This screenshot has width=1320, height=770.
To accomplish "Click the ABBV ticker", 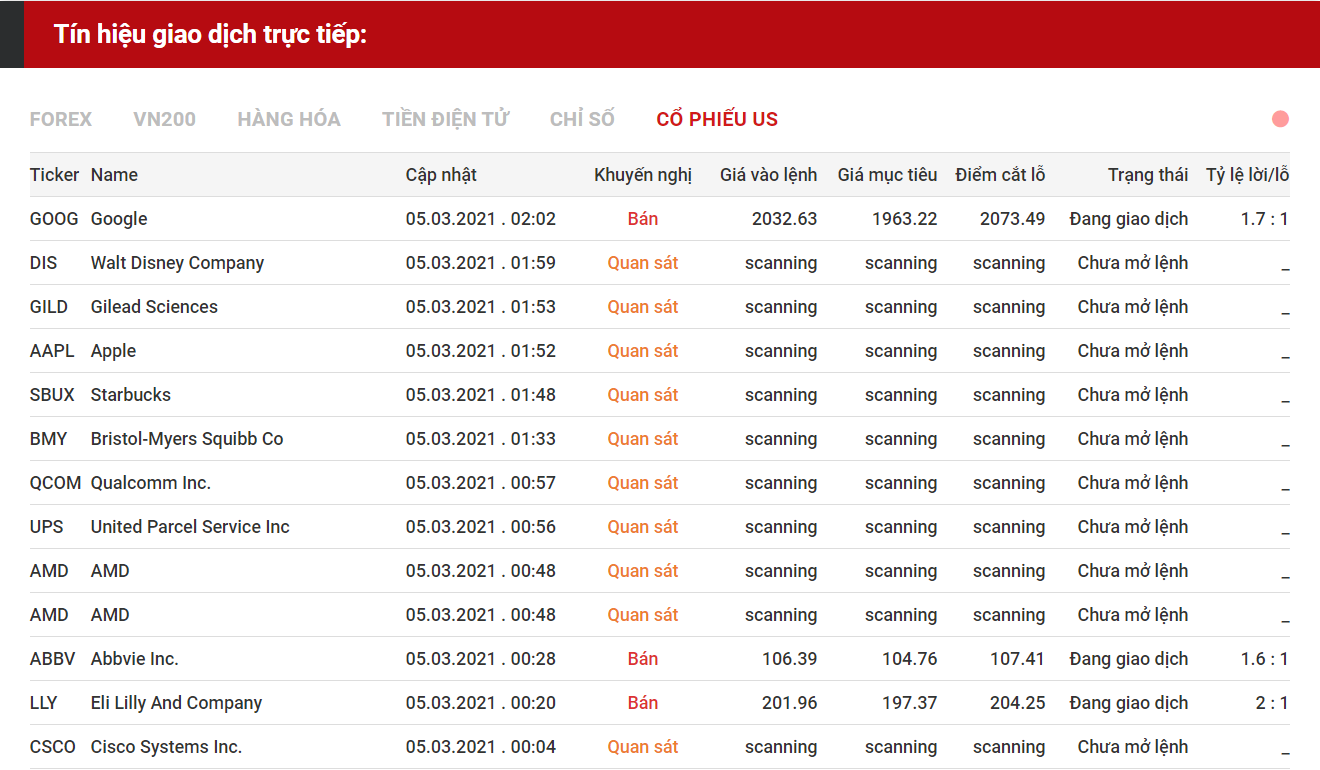I will (x=52, y=659).
